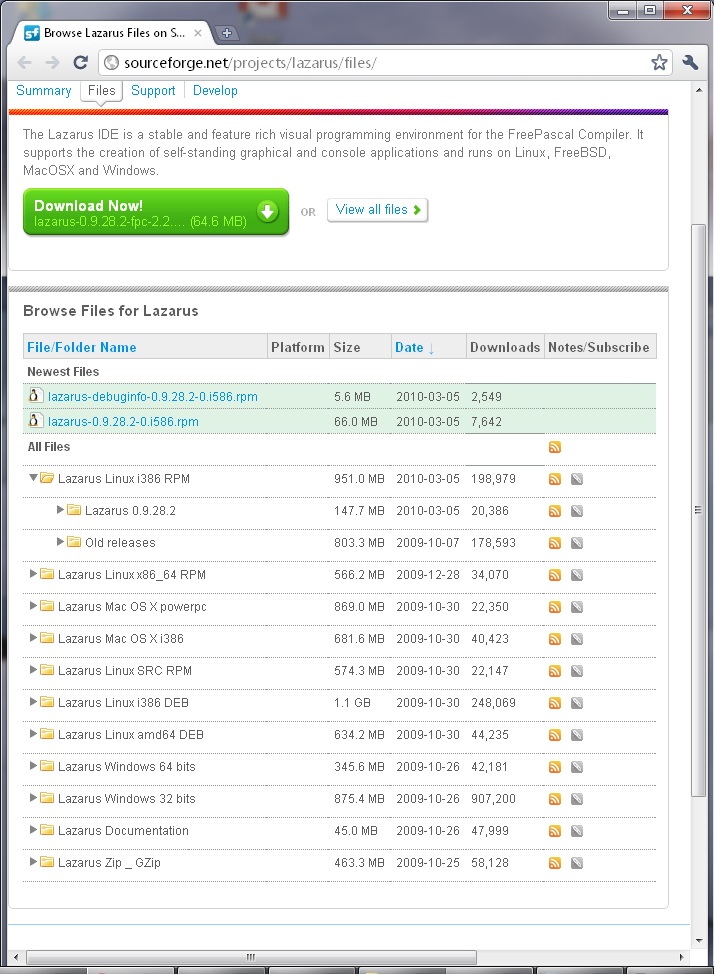Click the browser back arrow

tap(25, 62)
